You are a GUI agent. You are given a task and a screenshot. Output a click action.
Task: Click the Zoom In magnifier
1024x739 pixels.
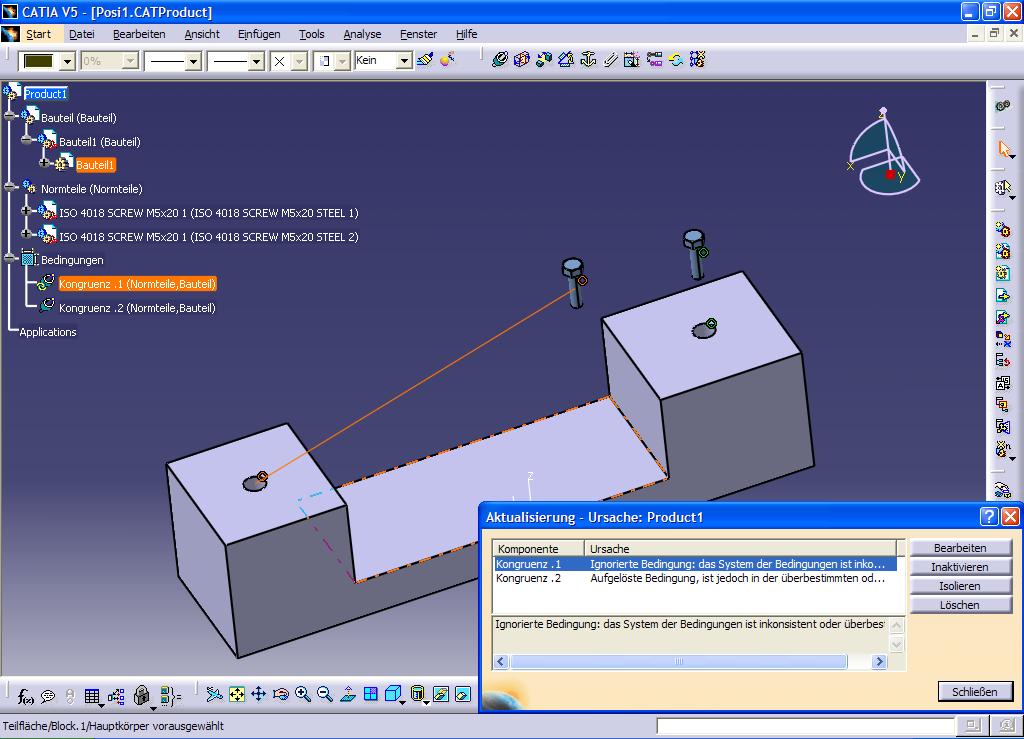click(303, 694)
